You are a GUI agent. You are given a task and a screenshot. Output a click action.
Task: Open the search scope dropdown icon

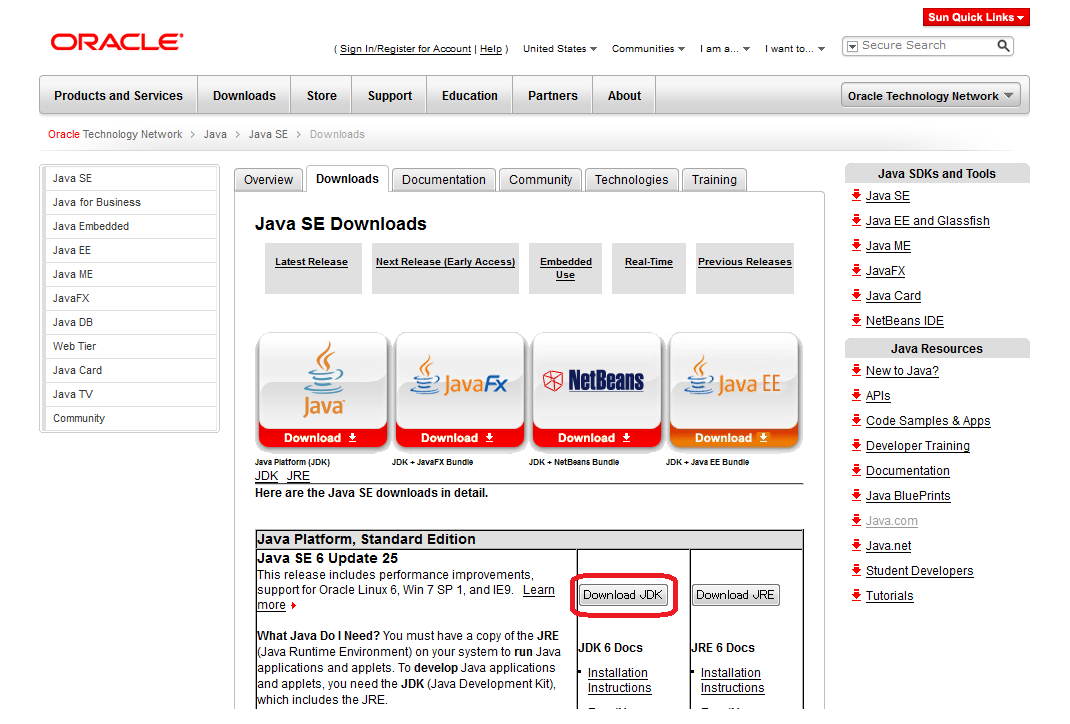(852, 46)
